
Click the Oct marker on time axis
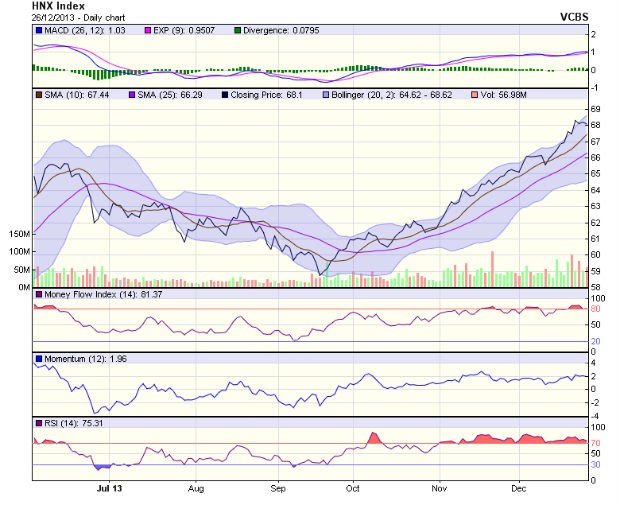[x=351, y=489]
